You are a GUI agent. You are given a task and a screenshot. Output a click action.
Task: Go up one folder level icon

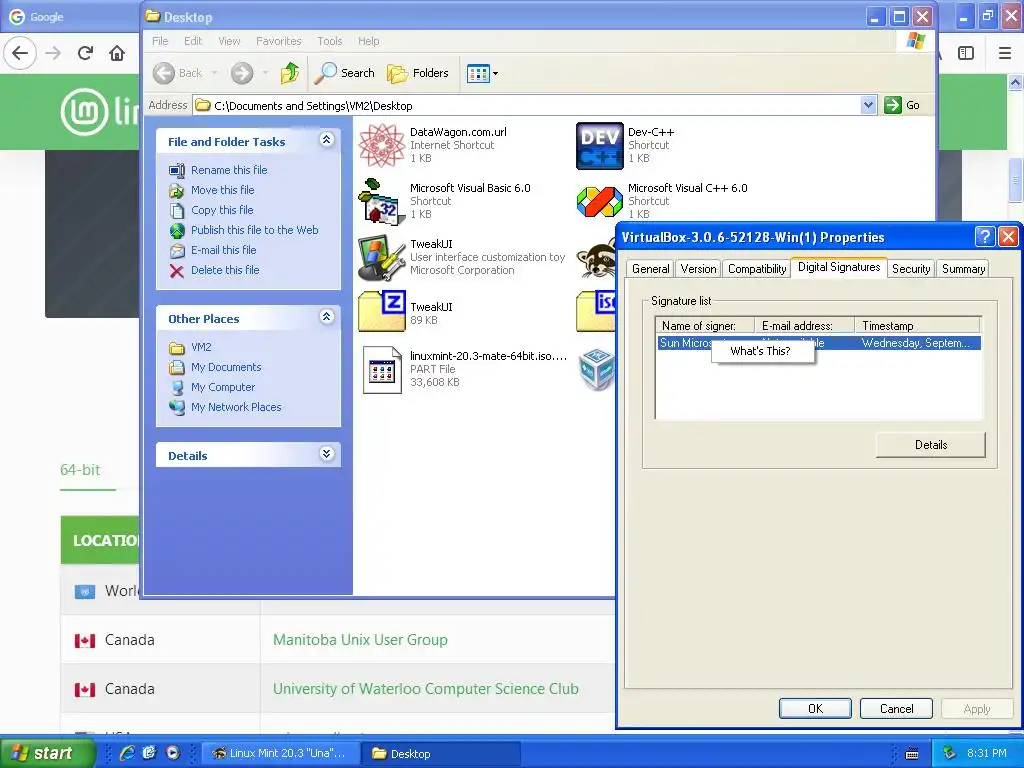(290, 73)
